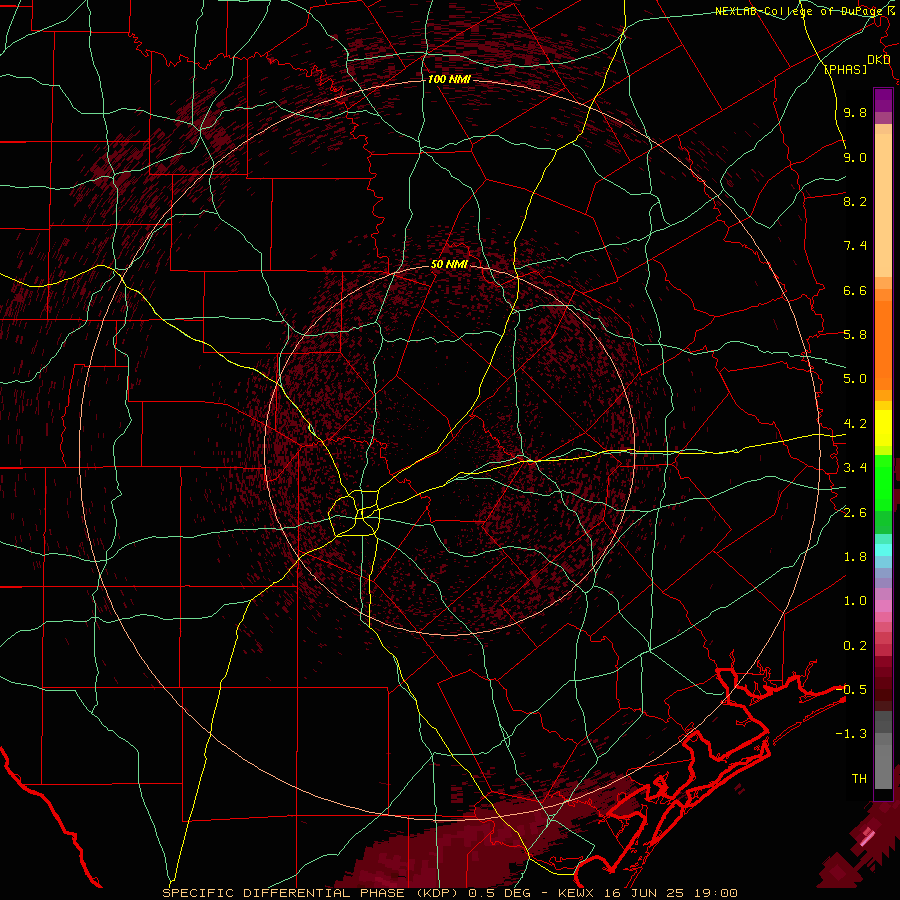Select the cyan segment of the color bar
900x900 pixels.
point(883,550)
